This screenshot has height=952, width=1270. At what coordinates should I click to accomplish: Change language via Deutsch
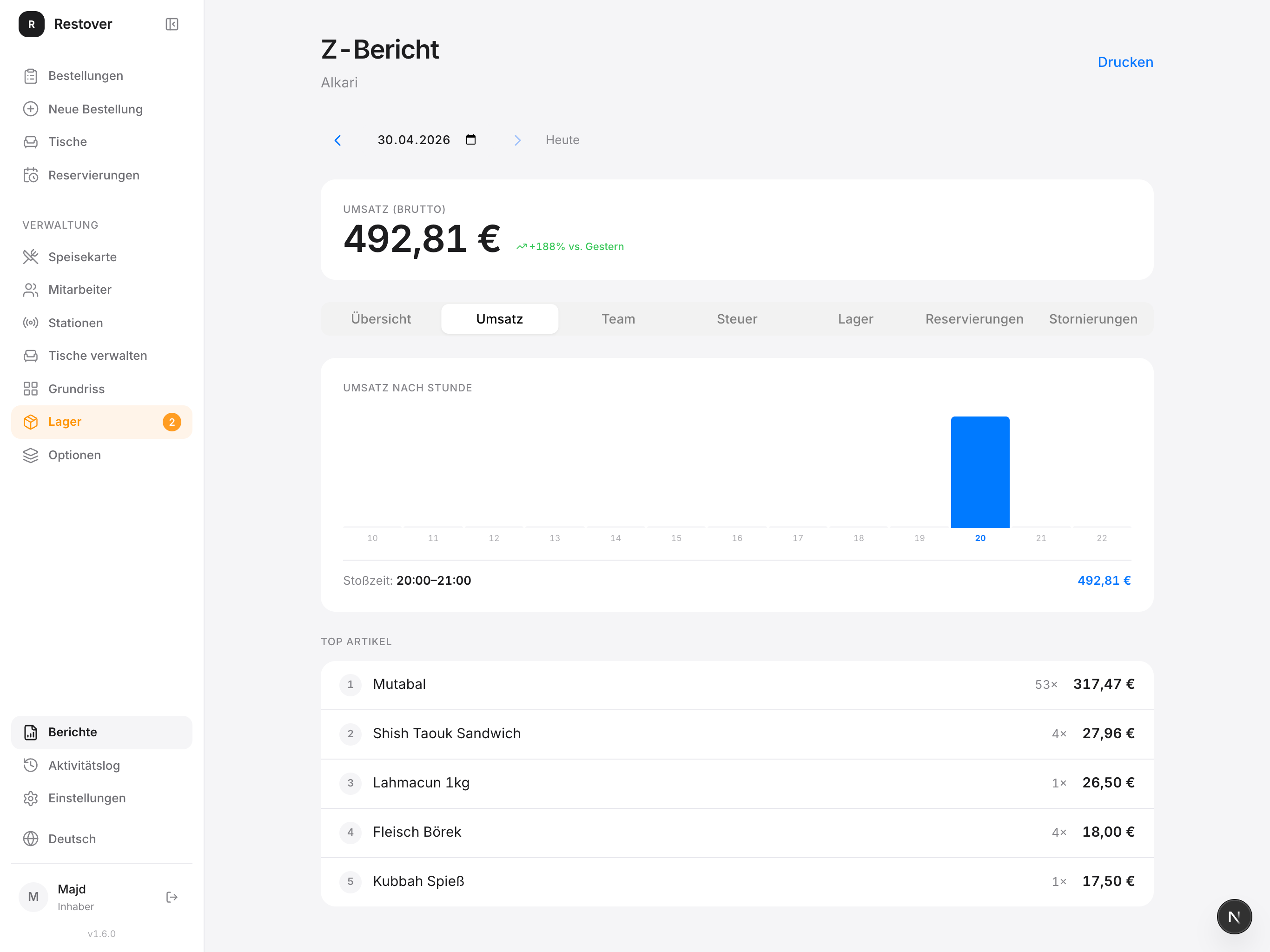(x=102, y=839)
